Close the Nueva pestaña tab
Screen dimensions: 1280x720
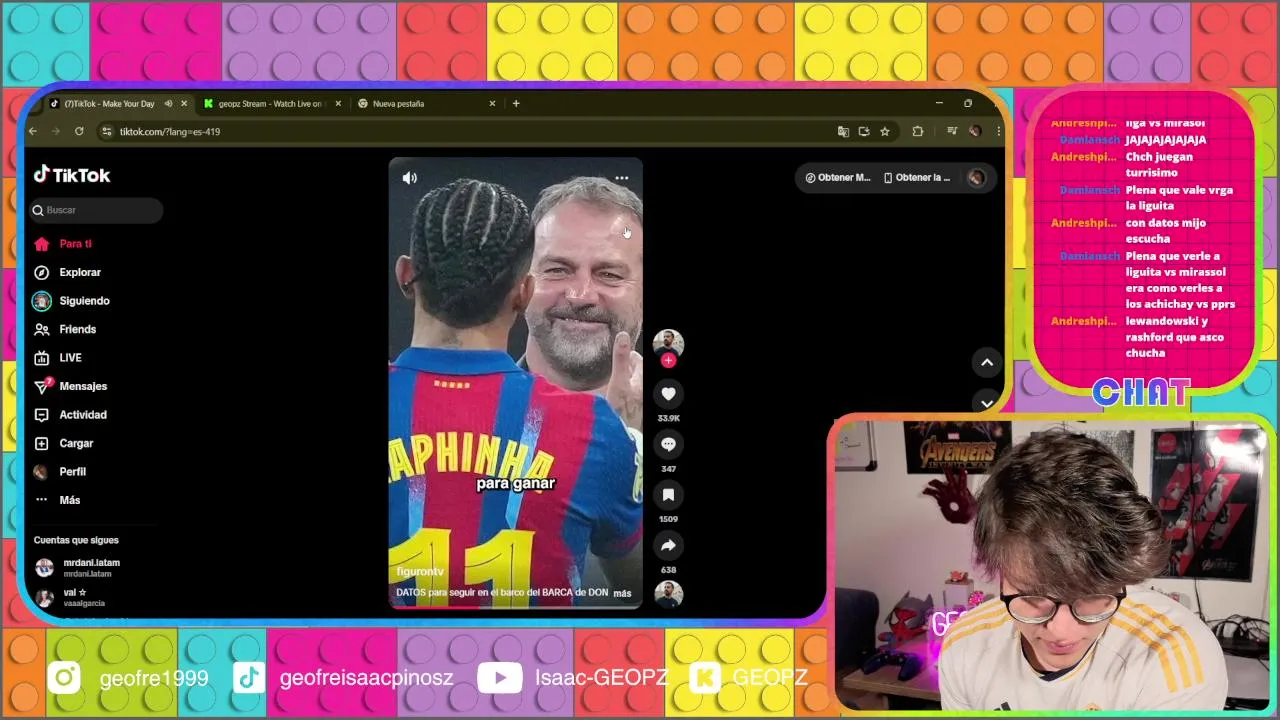[492, 104]
